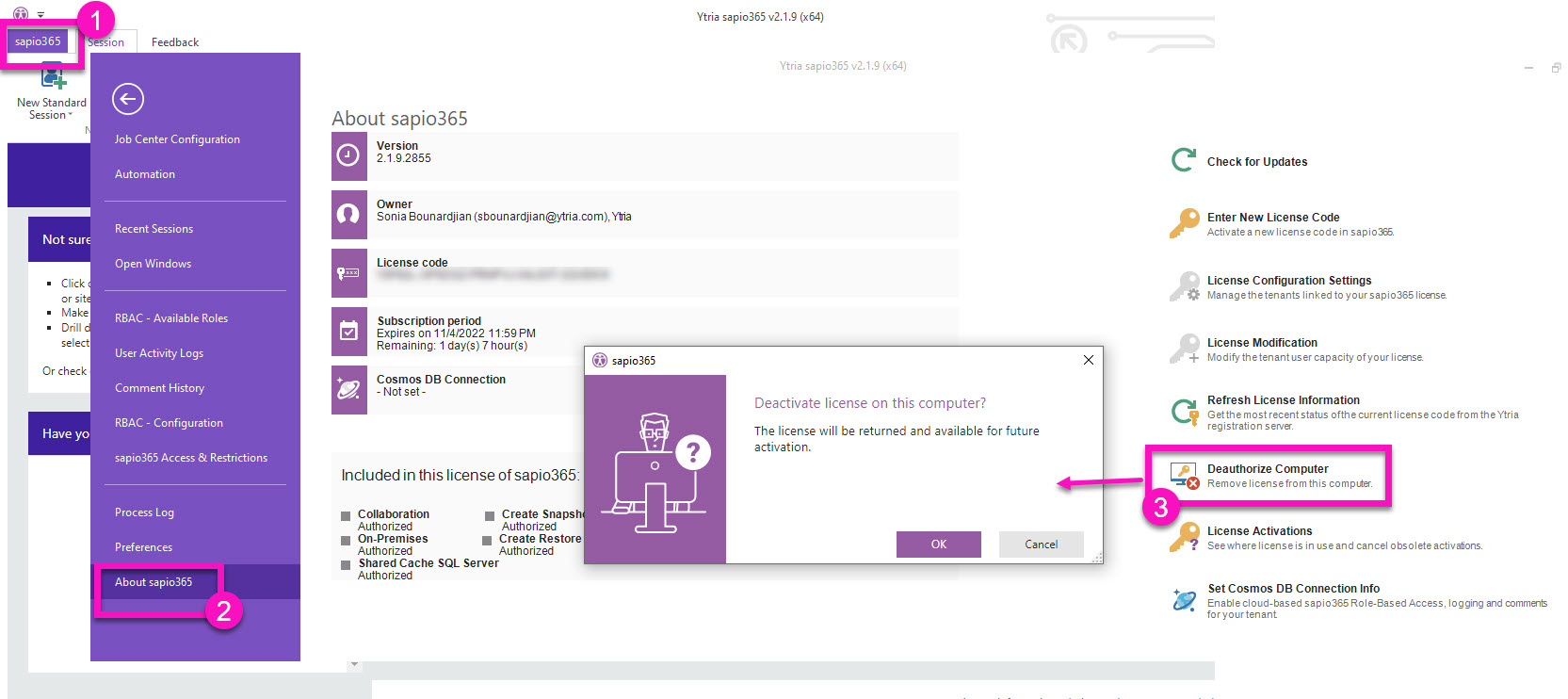The width and height of the screenshot is (1568, 699).
Task: Open License Activations option
Action: [1259, 530]
